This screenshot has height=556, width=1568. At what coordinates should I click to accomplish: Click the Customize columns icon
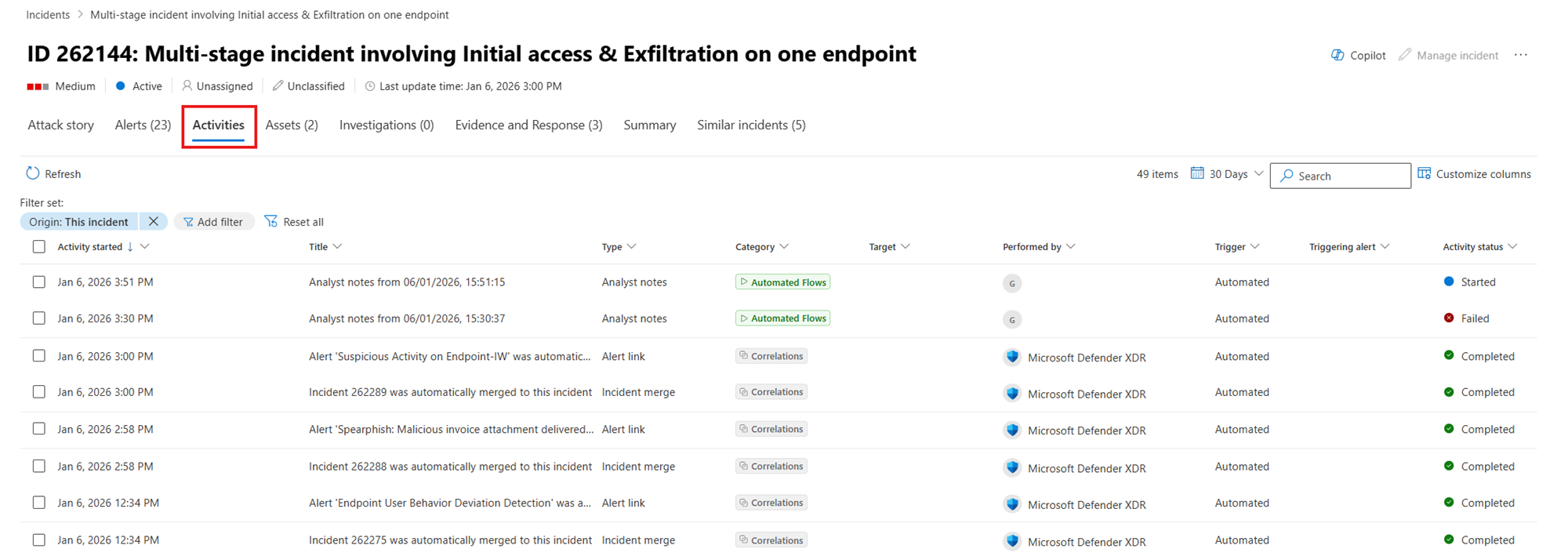tap(1425, 173)
